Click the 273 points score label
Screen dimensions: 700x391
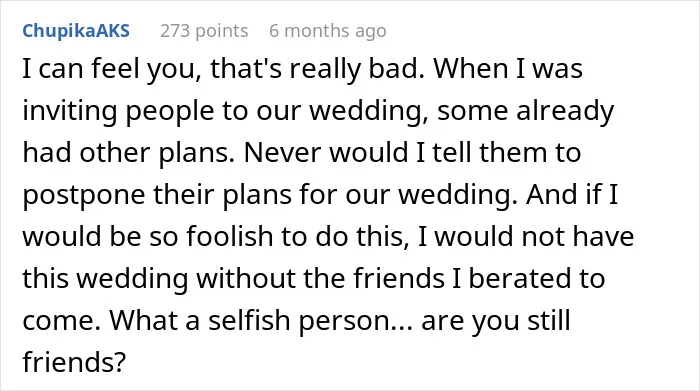pyautogui.click(x=204, y=31)
